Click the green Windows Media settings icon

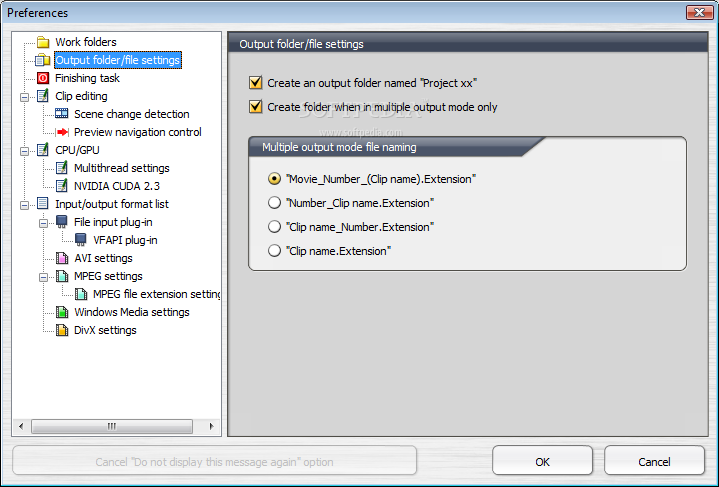coord(62,312)
